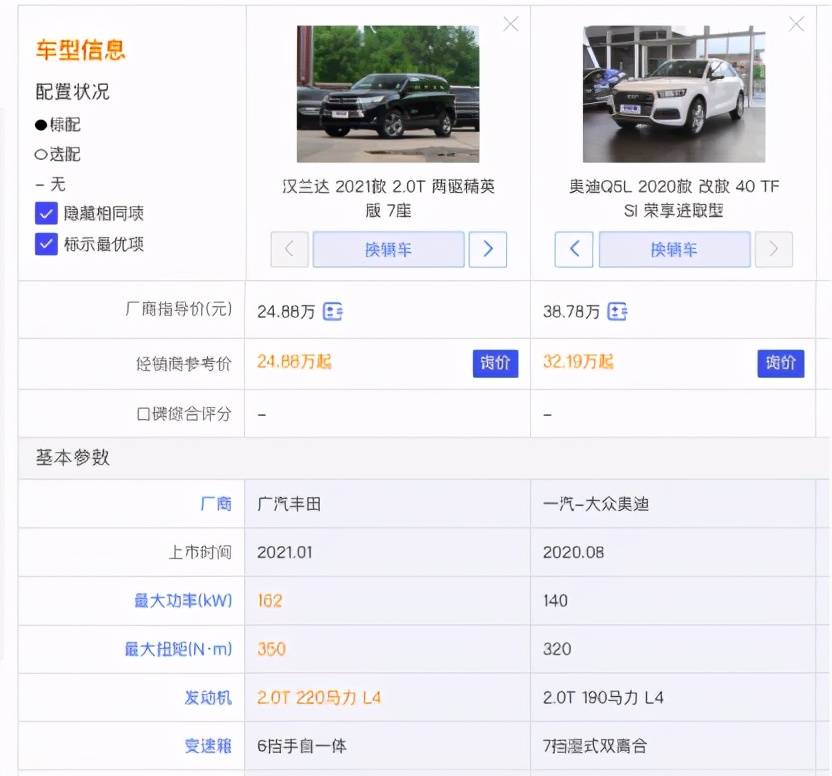The height and width of the screenshot is (776, 832).
Task: Open 奥迪Q5L 2020款 model title
Action: click(x=674, y=198)
